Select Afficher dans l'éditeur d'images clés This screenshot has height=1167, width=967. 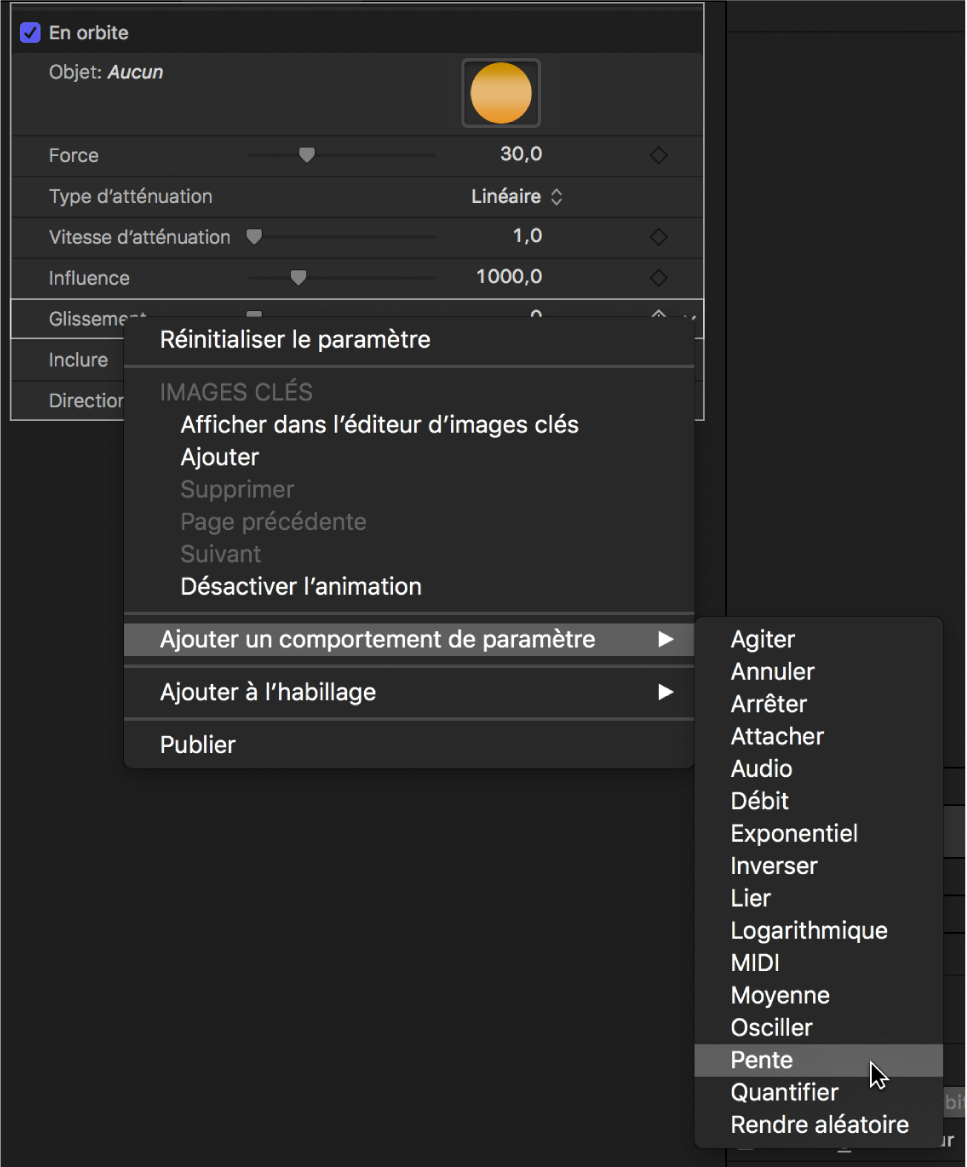point(379,425)
